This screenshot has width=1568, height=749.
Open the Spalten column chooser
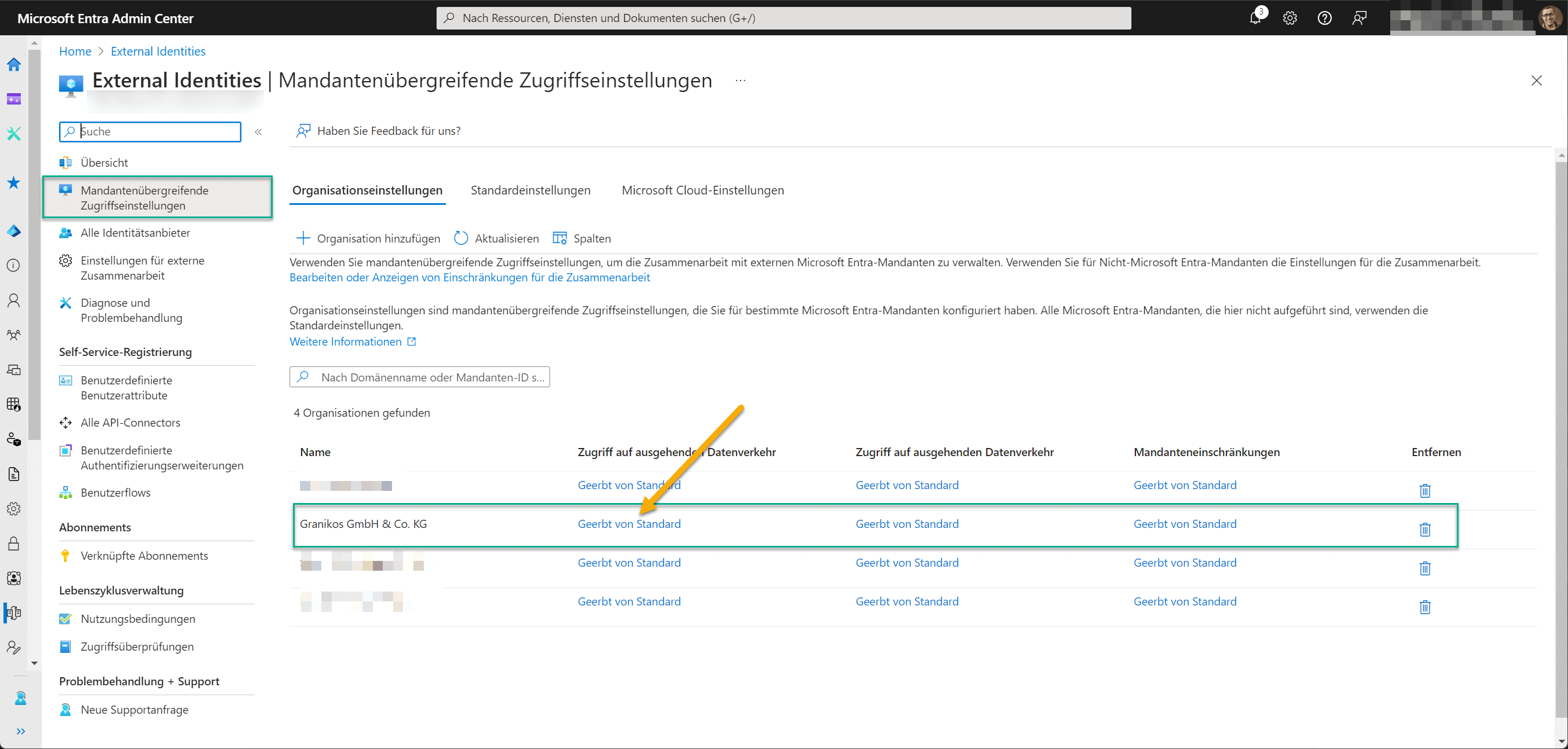(x=581, y=238)
